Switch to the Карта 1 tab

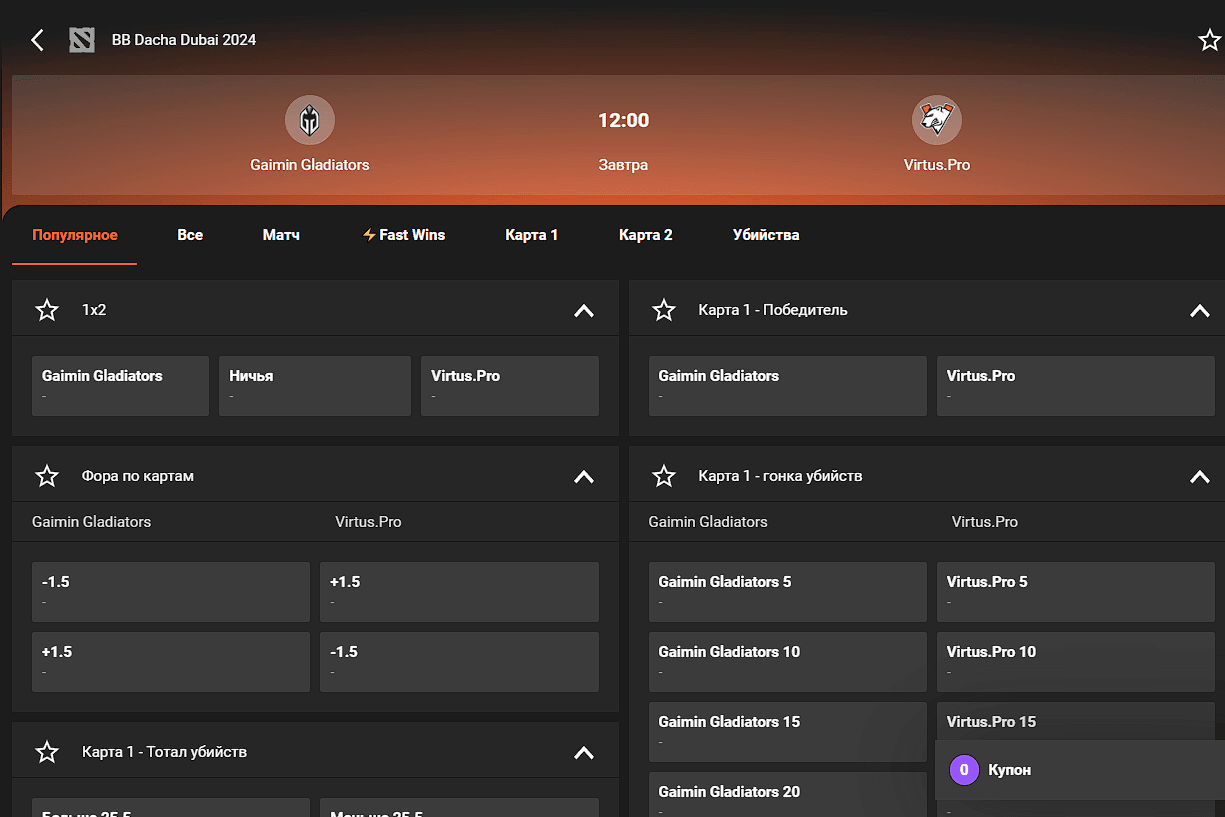pos(532,235)
